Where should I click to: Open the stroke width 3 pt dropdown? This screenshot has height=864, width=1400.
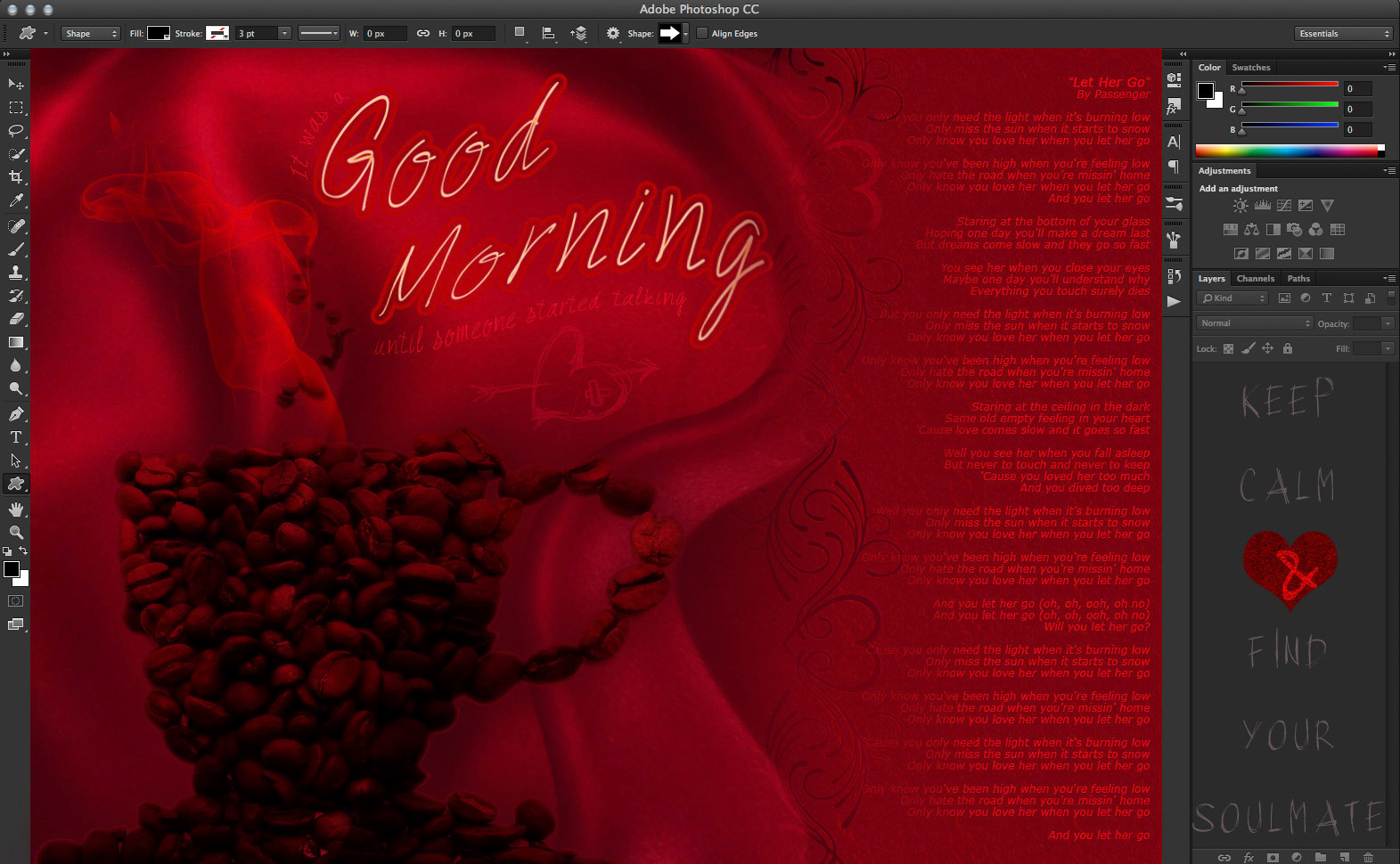point(284,34)
